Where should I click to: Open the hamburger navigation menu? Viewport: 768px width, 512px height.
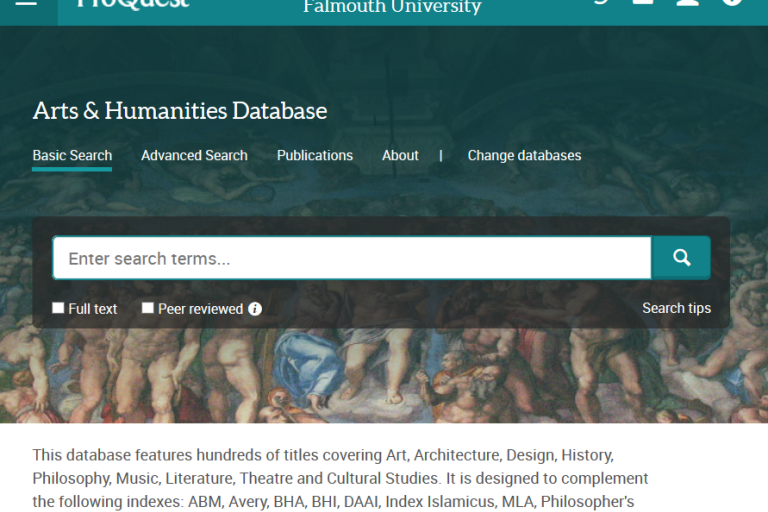coord(26,4)
